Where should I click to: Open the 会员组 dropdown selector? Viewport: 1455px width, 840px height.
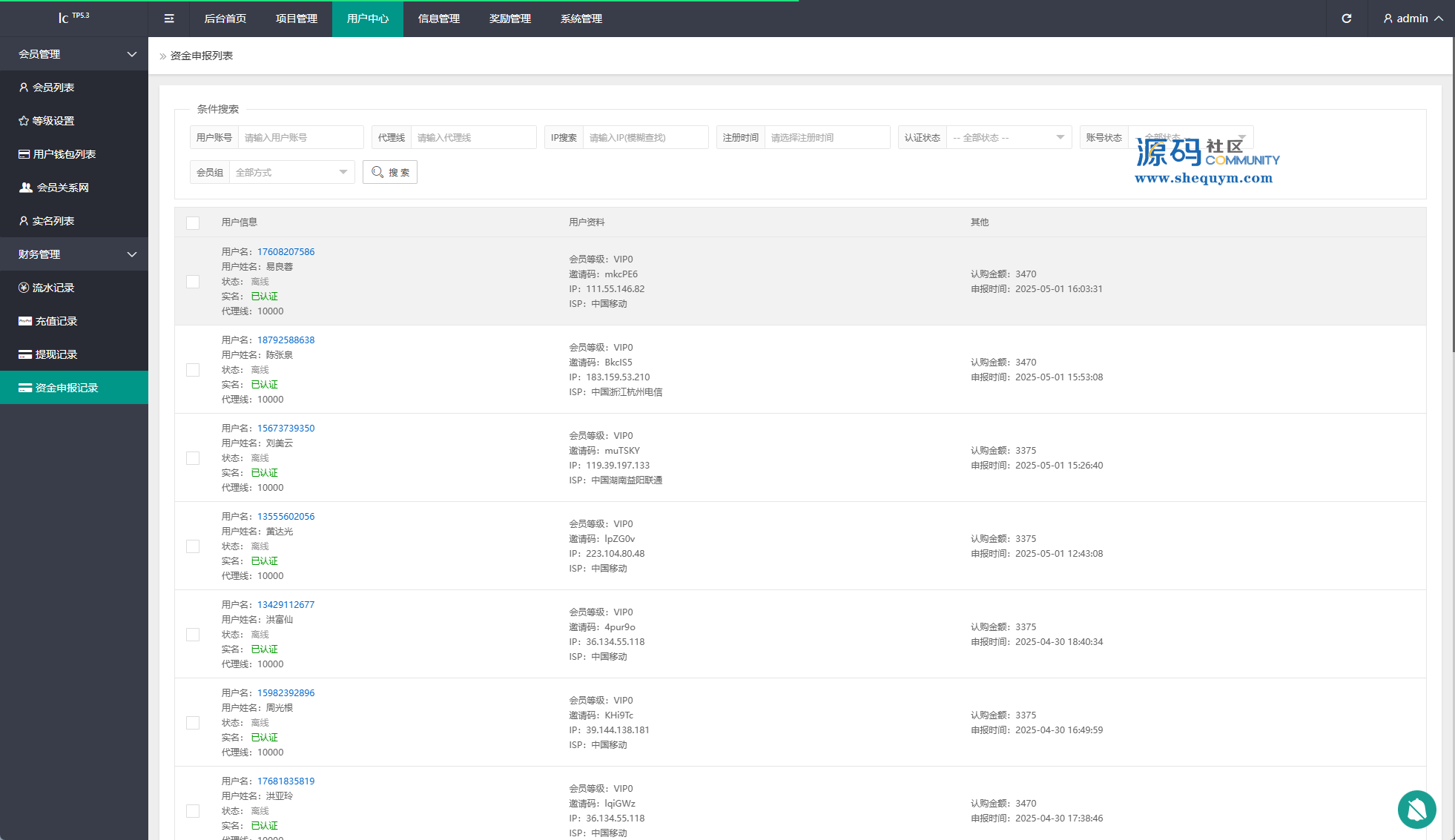click(x=291, y=172)
